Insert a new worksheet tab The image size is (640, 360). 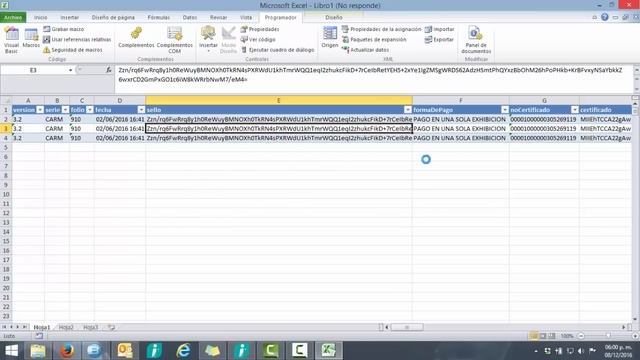pyautogui.click(x=111, y=327)
